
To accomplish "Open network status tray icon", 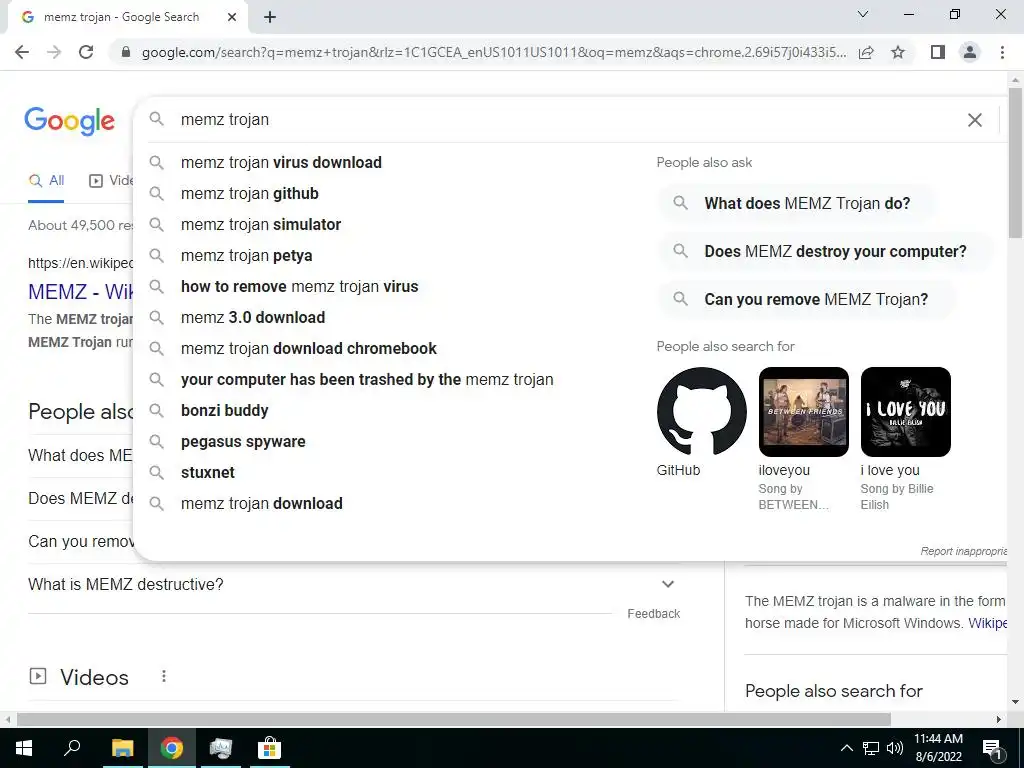I will pyautogui.click(x=871, y=748).
